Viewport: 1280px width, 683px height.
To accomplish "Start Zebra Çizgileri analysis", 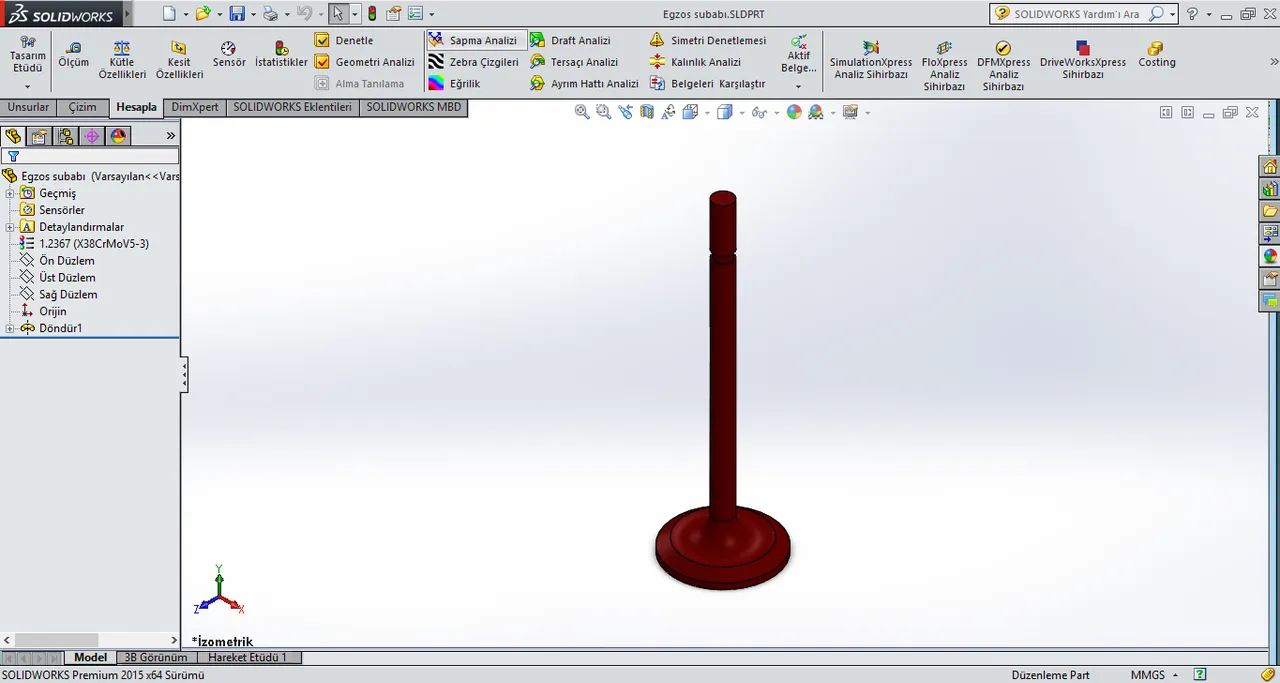I will [473, 62].
